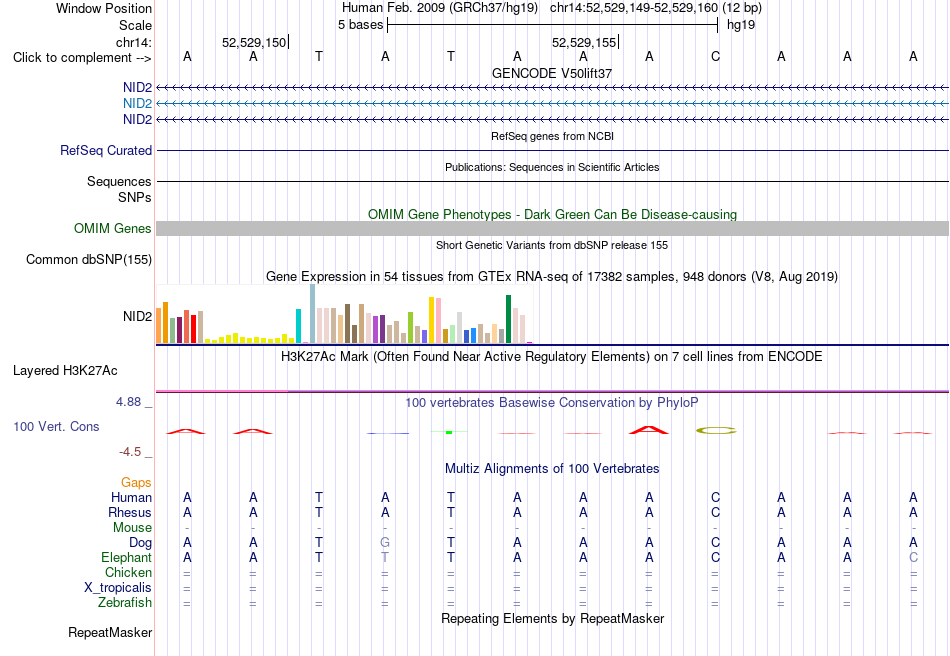Select the light-blue NID2 transcript label
This screenshot has width=950, height=656.
point(138,104)
